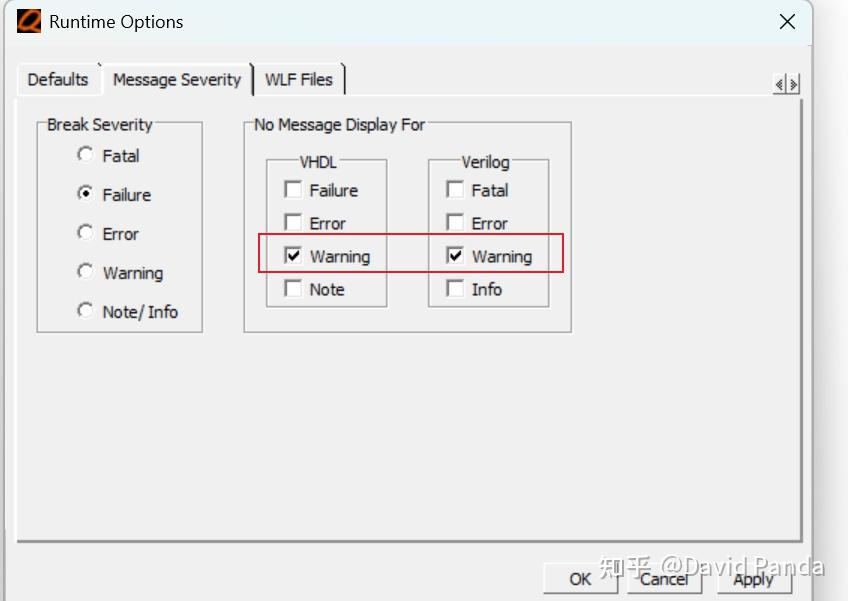Enable the VHDL Failure checkbox
This screenshot has height=601, width=848.
coord(293,190)
